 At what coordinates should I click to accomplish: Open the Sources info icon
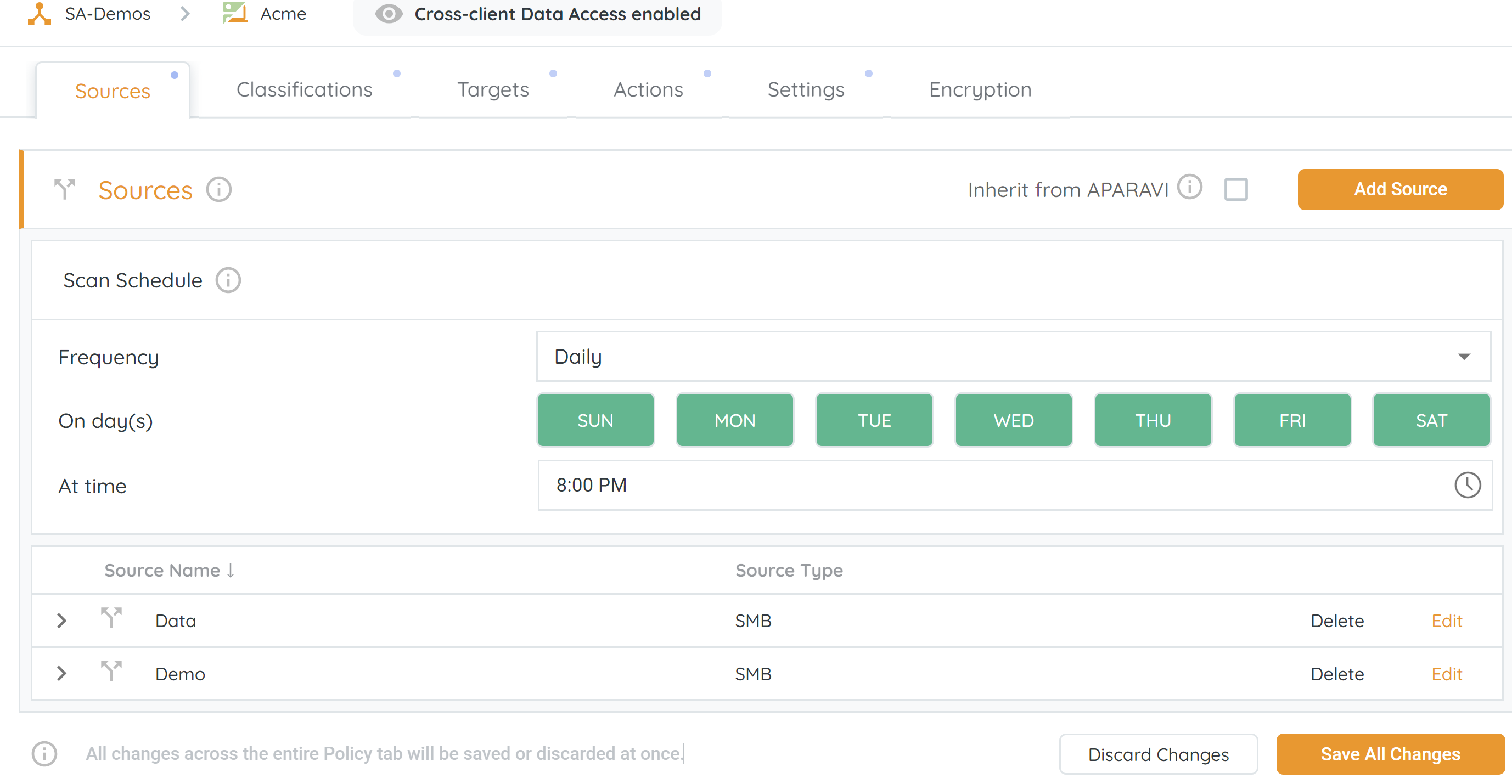pos(219,190)
